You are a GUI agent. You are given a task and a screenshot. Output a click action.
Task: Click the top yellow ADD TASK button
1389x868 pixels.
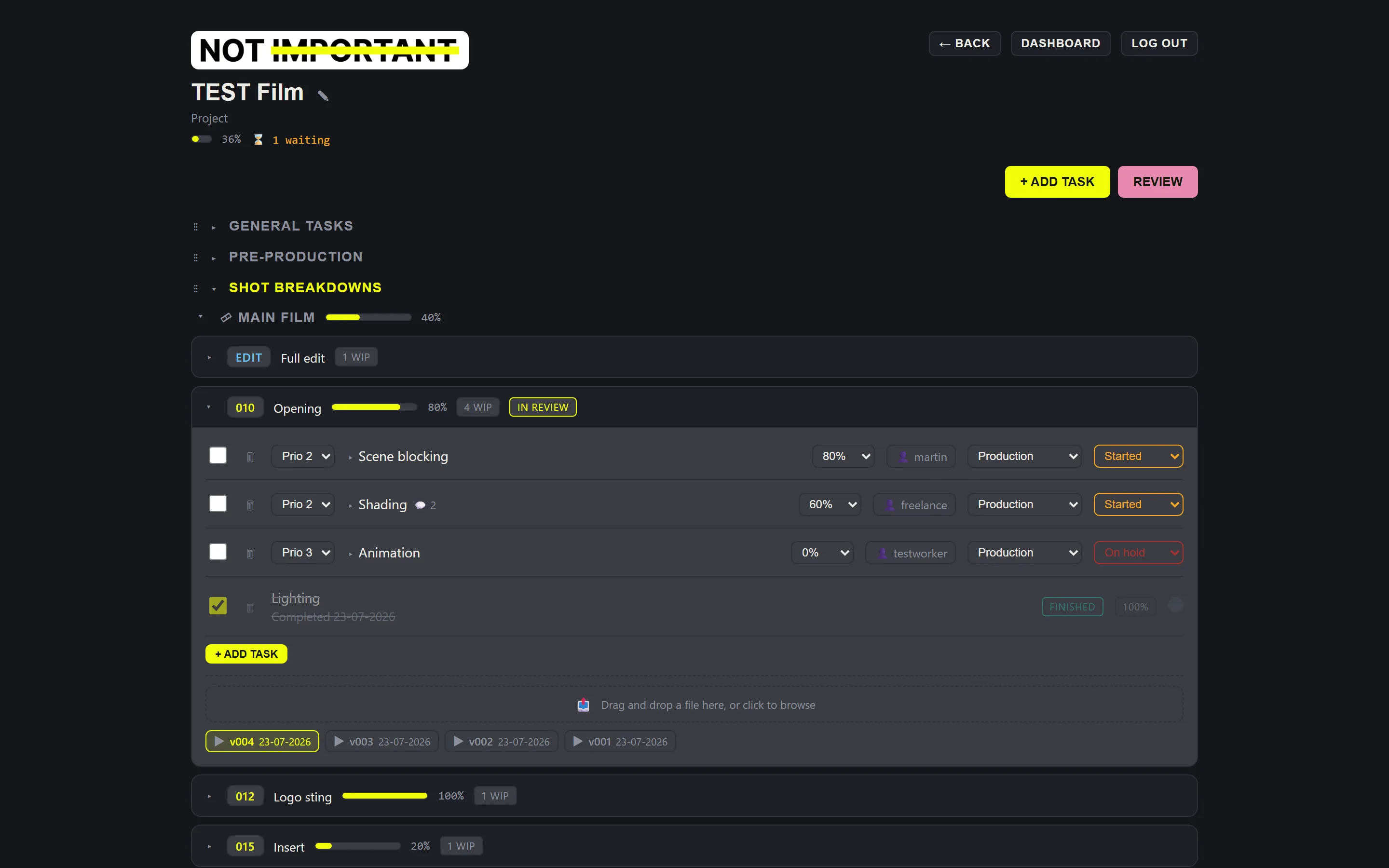click(1057, 181)
